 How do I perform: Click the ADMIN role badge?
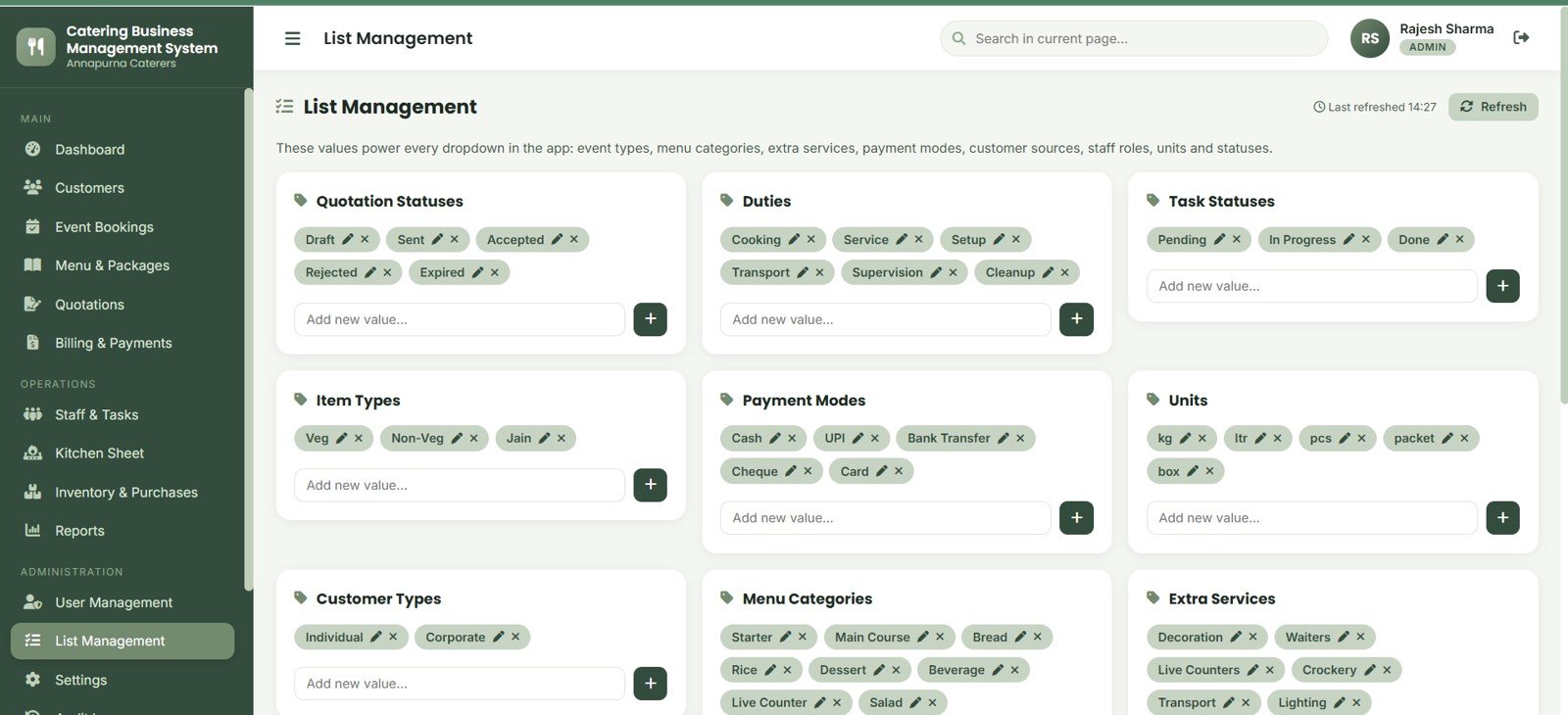coord(1427,47)
